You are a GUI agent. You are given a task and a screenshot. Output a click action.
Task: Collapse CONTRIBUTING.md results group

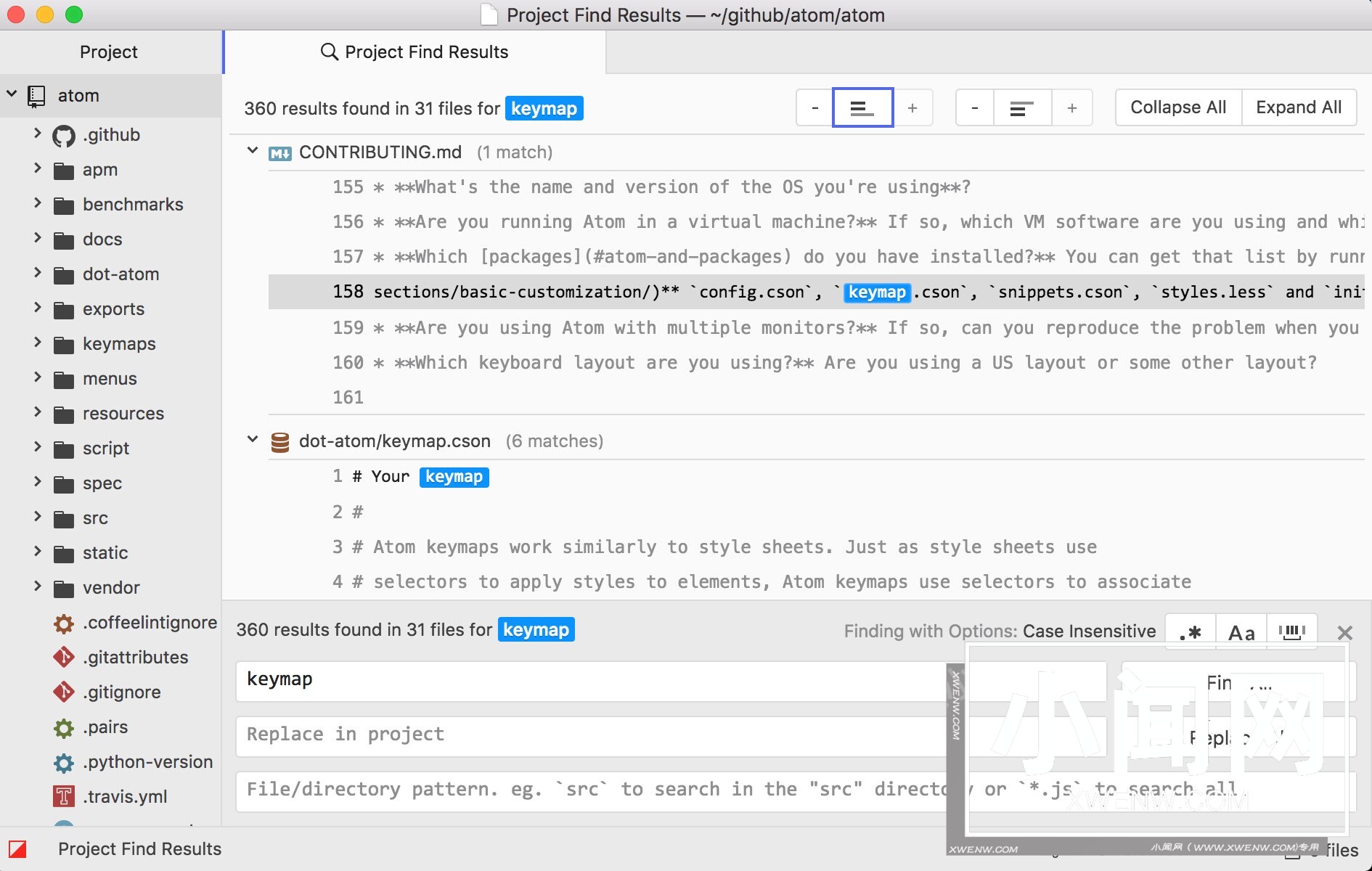point(253,151)
